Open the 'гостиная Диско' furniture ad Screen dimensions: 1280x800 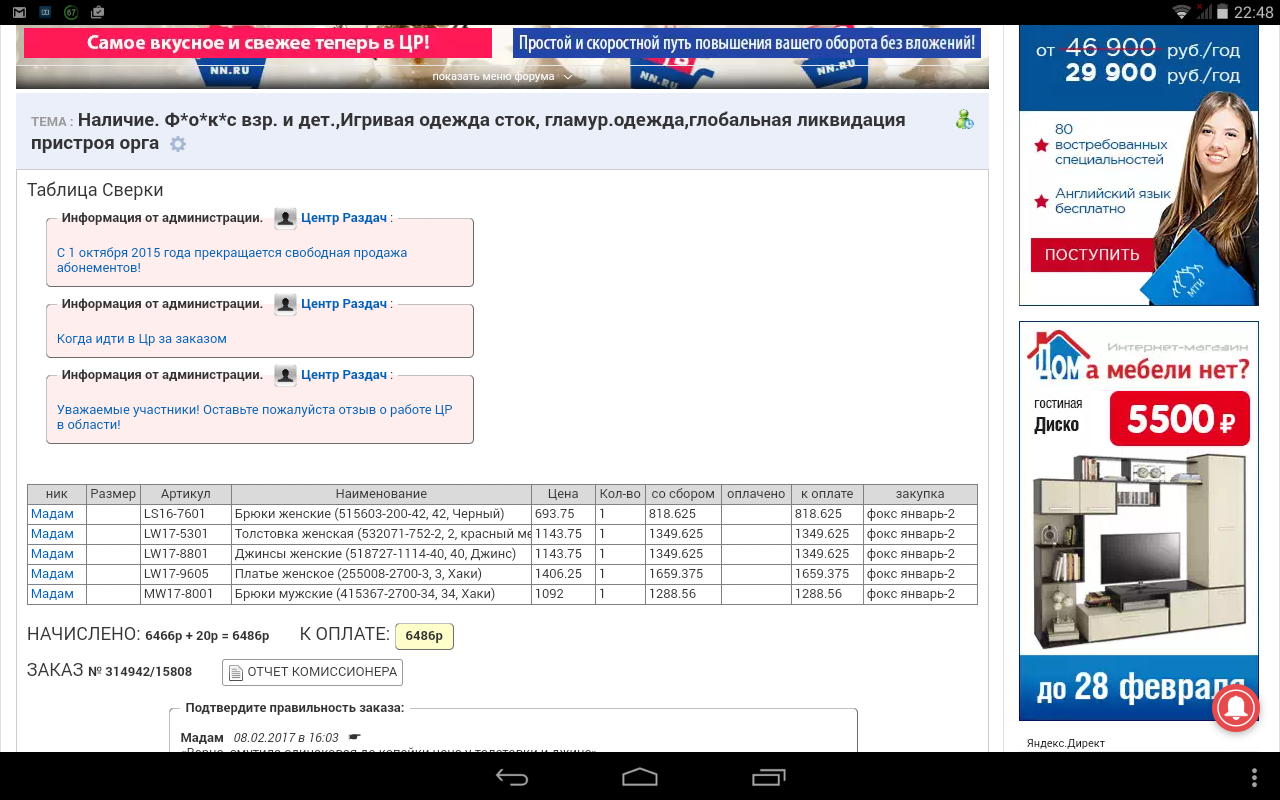pyautogui.click(x=1138, y=520)
